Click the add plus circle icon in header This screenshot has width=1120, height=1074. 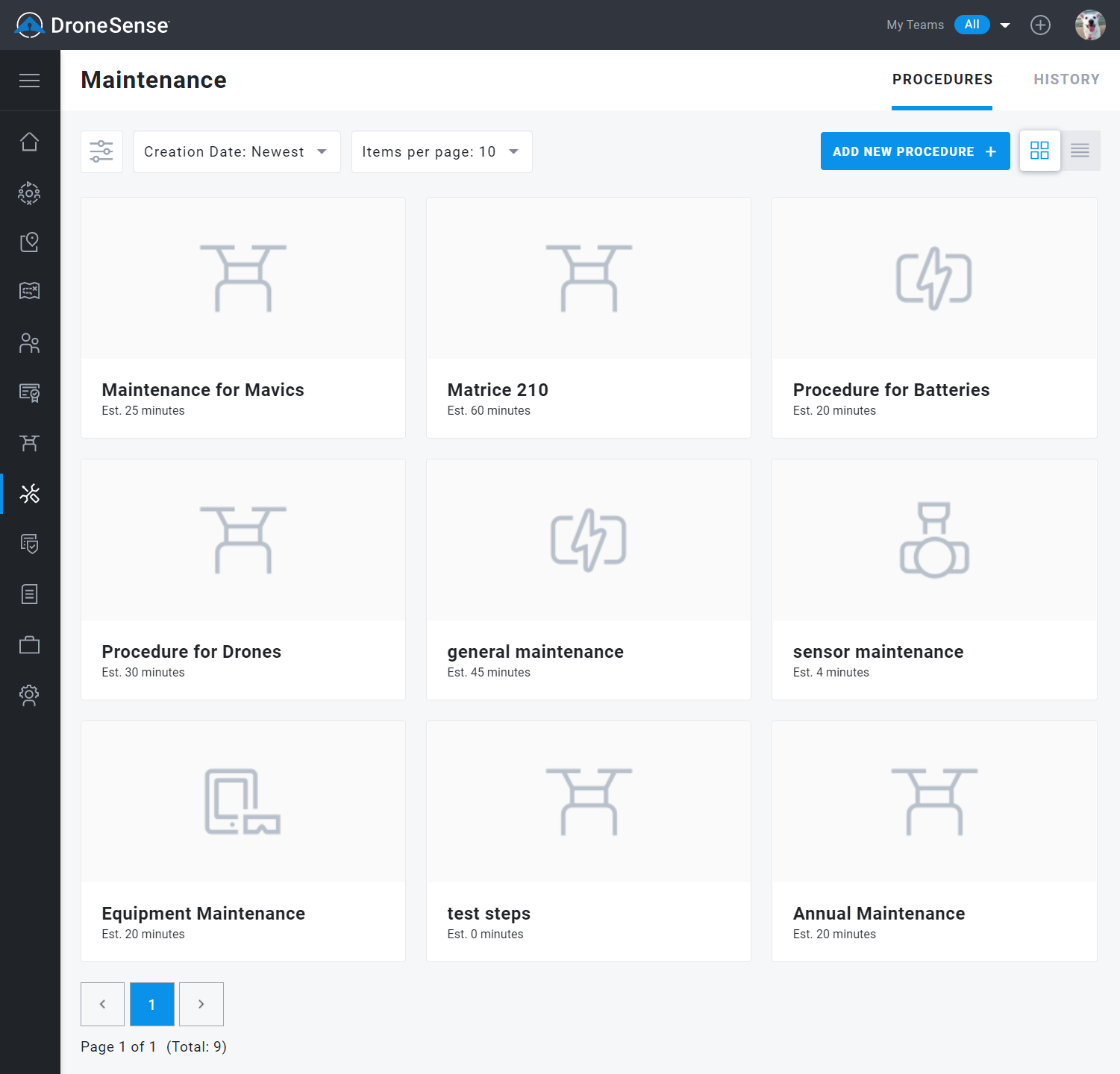pos(1040,25)
